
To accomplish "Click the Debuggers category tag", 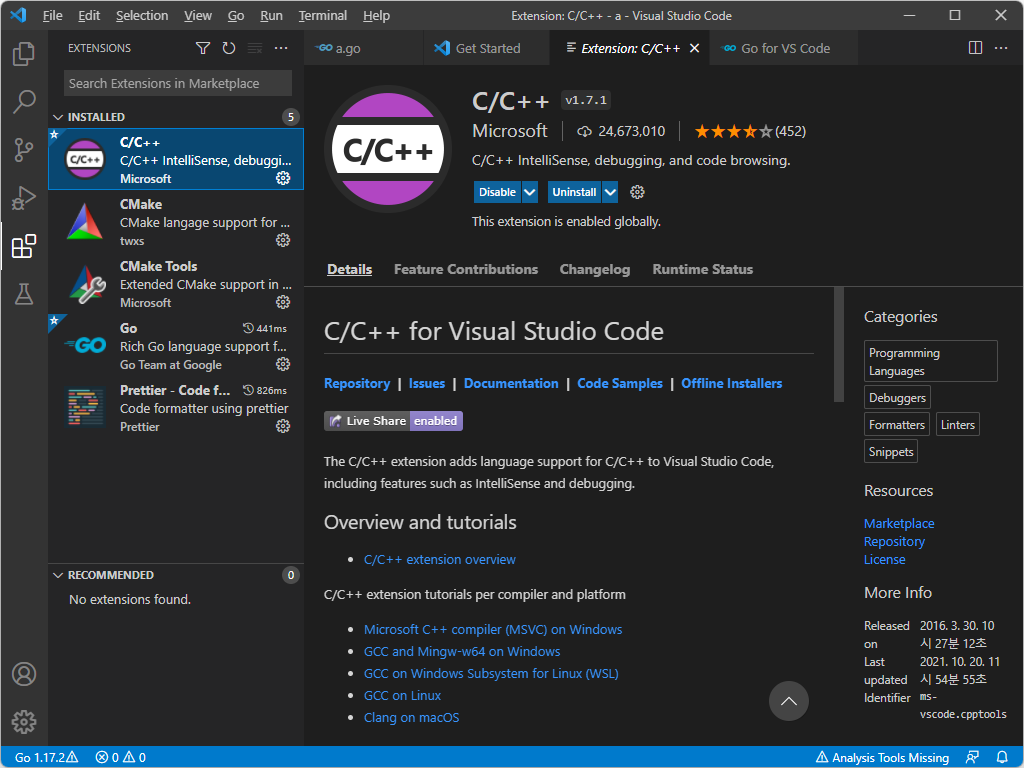I will pyautogui.click(x=897, y=398).
